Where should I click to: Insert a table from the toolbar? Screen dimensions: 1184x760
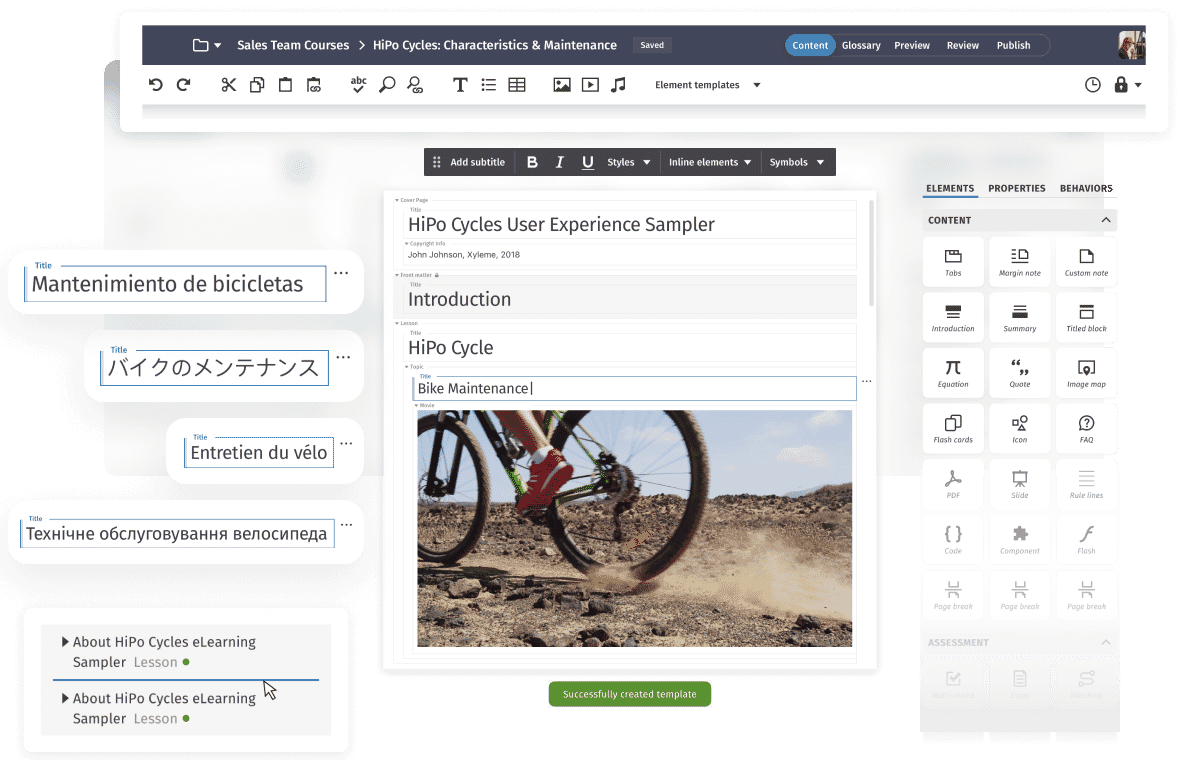pos(517,85)
